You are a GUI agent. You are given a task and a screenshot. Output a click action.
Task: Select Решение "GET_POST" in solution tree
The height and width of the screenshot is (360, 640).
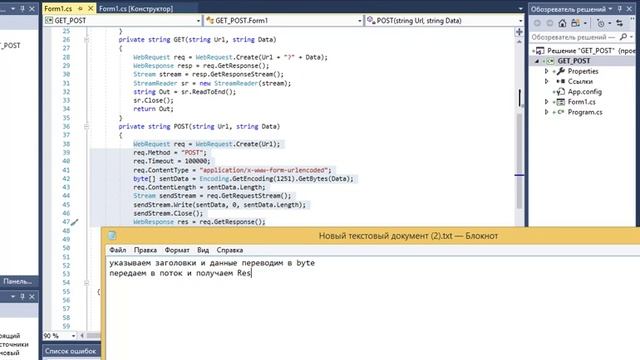click(x=591, y=51)
